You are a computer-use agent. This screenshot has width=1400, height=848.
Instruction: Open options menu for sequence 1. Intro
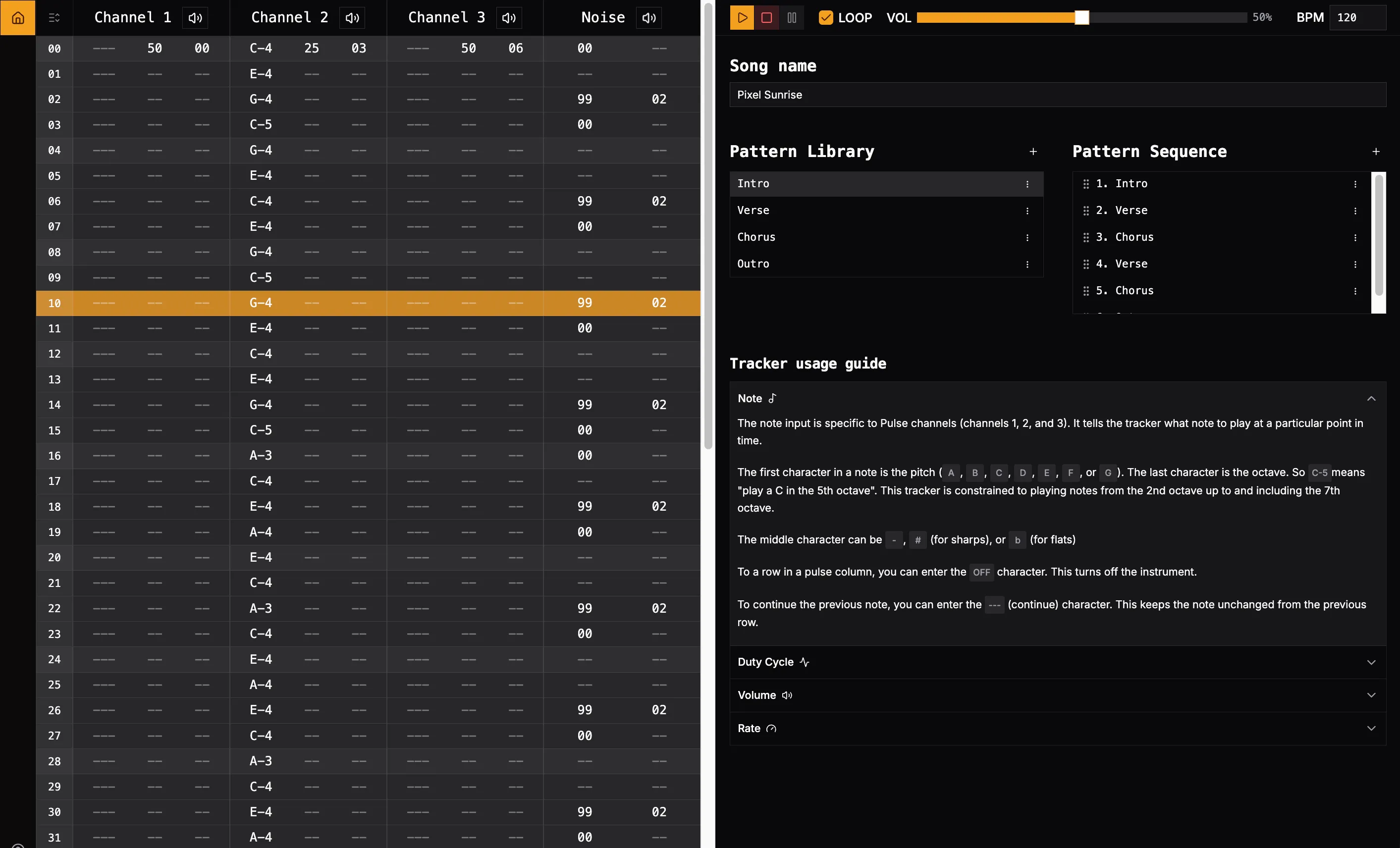1355,184
